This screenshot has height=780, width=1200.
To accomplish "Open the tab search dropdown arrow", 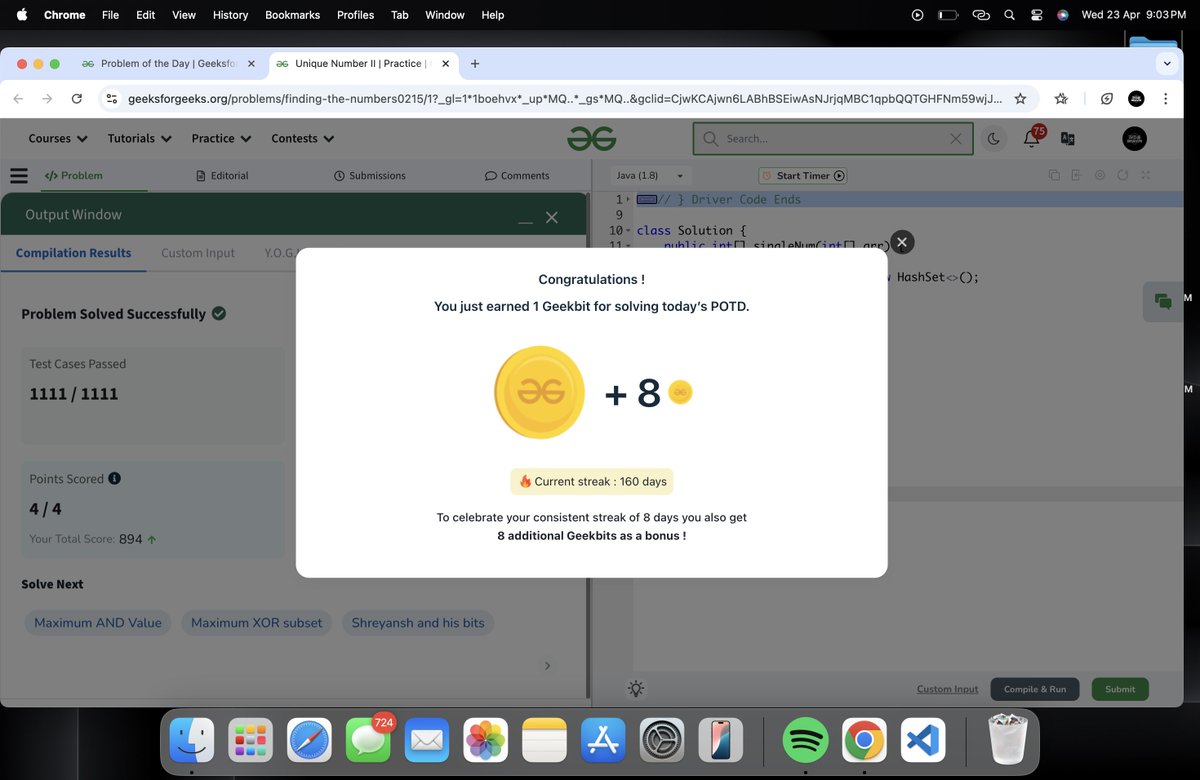I will [1166, 63].
